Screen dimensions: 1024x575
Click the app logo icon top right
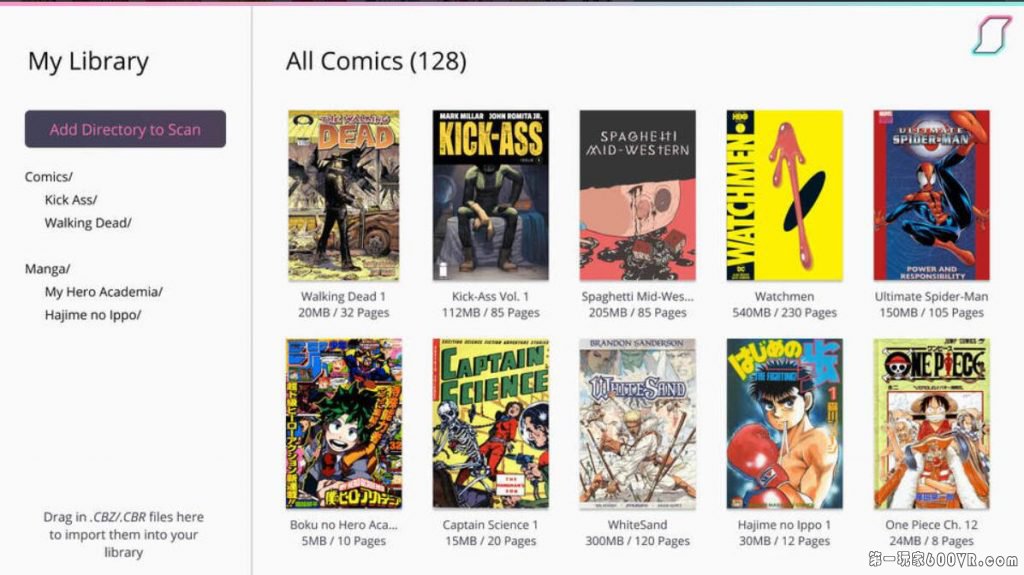point(991,35)
